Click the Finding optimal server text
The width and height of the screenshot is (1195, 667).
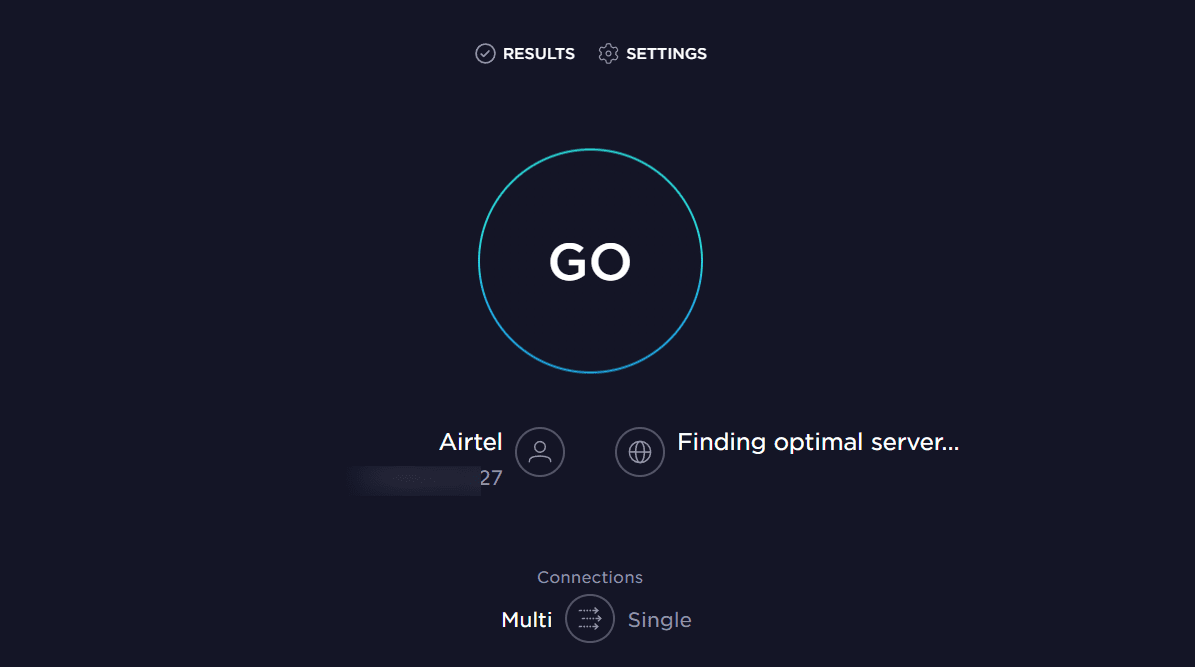[818, 442]
